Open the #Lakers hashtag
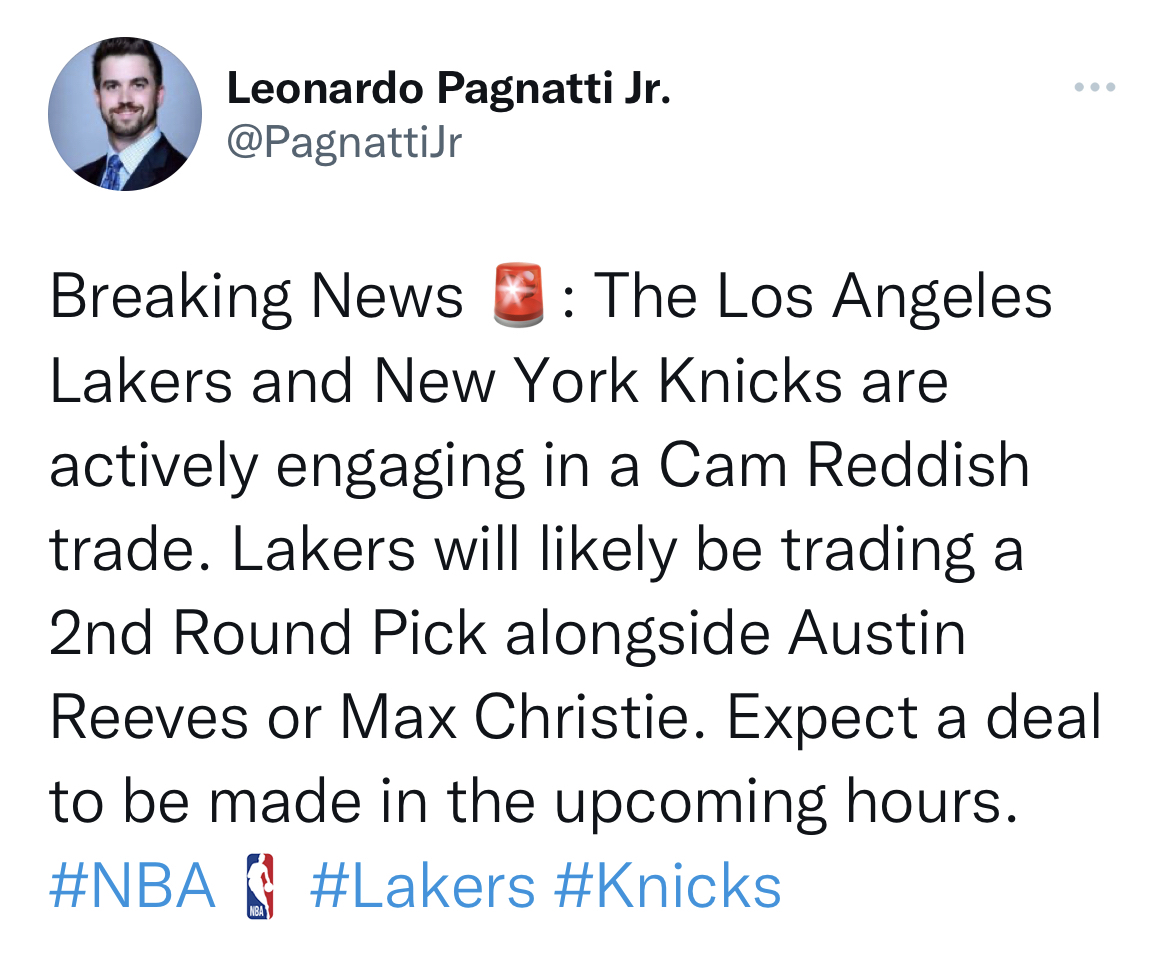 422,886
